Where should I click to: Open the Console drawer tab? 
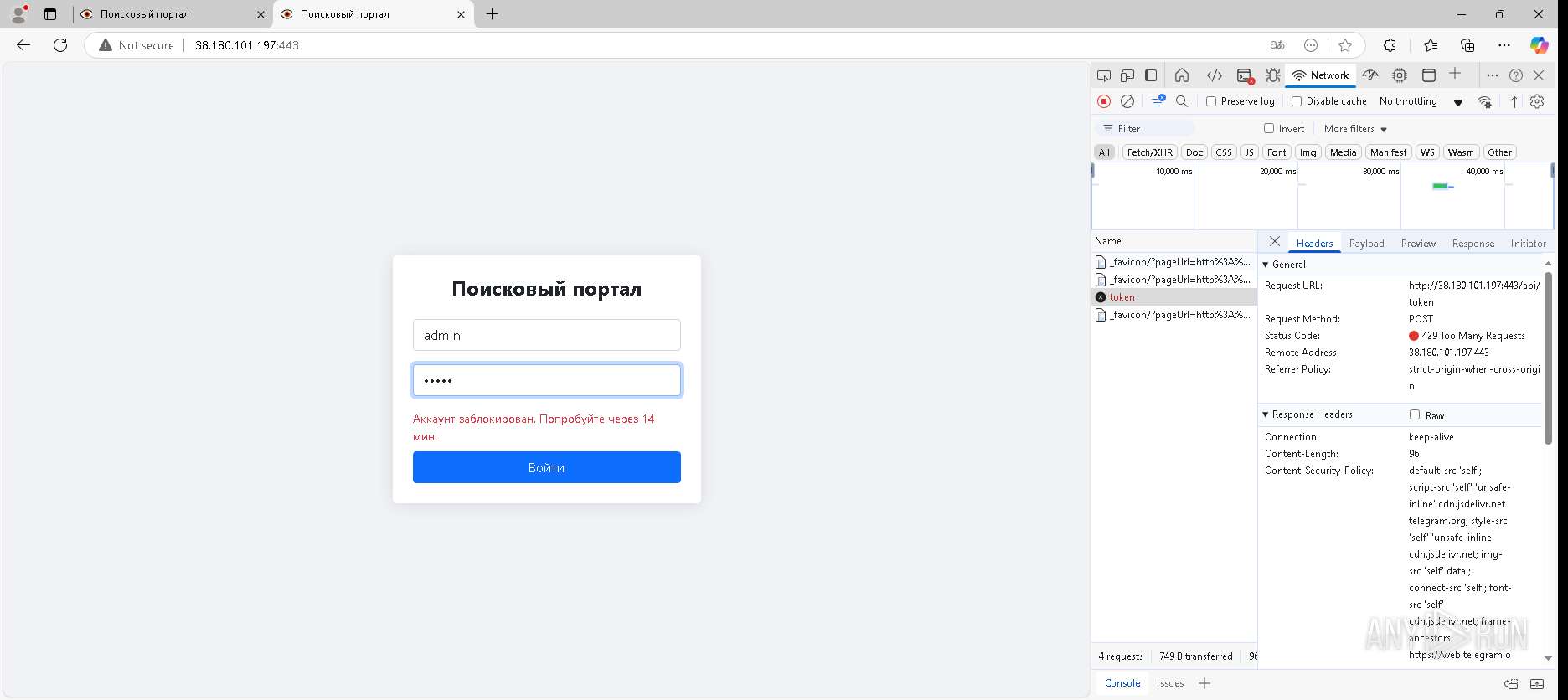1122,683
